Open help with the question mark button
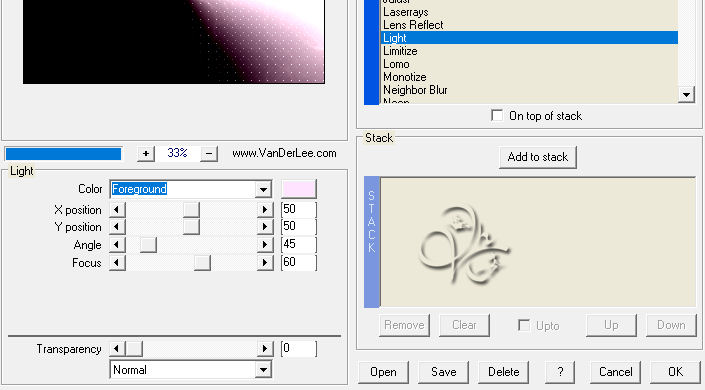 click(x=560, y=372)
